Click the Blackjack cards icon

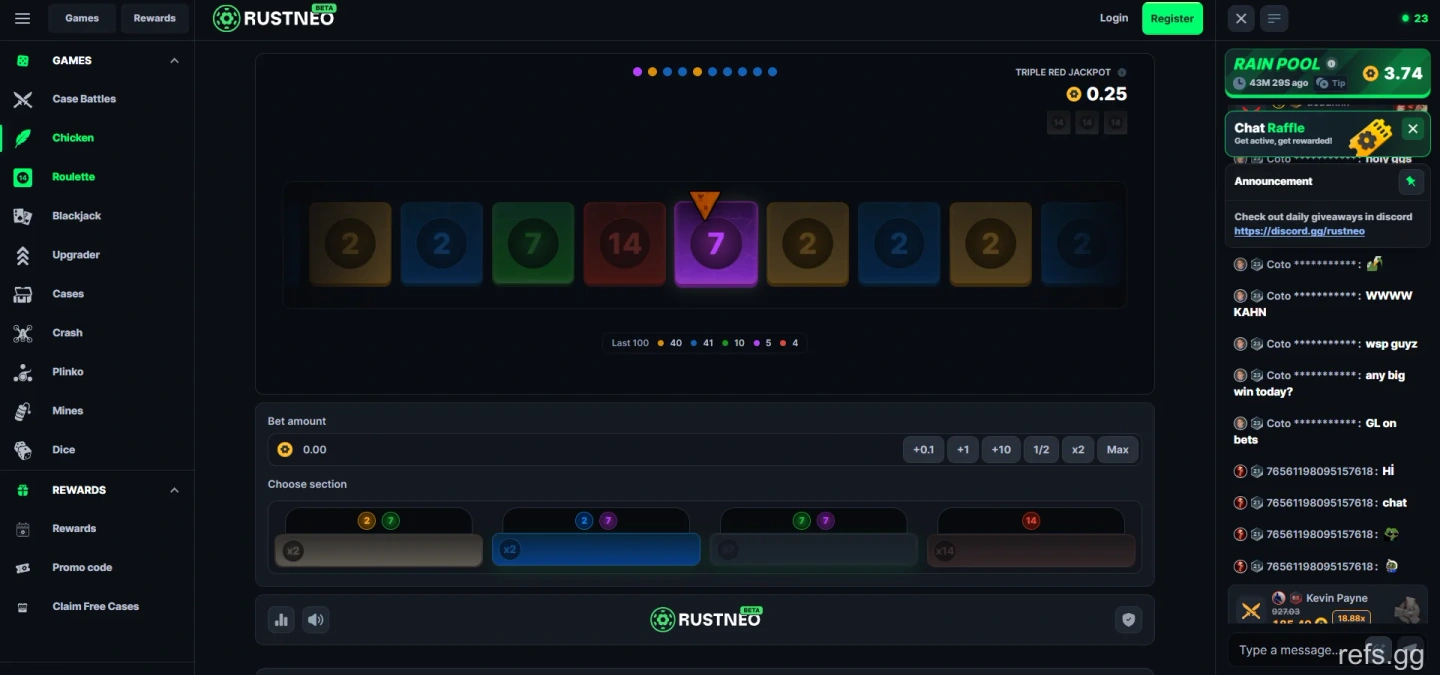tap(22, 216)
